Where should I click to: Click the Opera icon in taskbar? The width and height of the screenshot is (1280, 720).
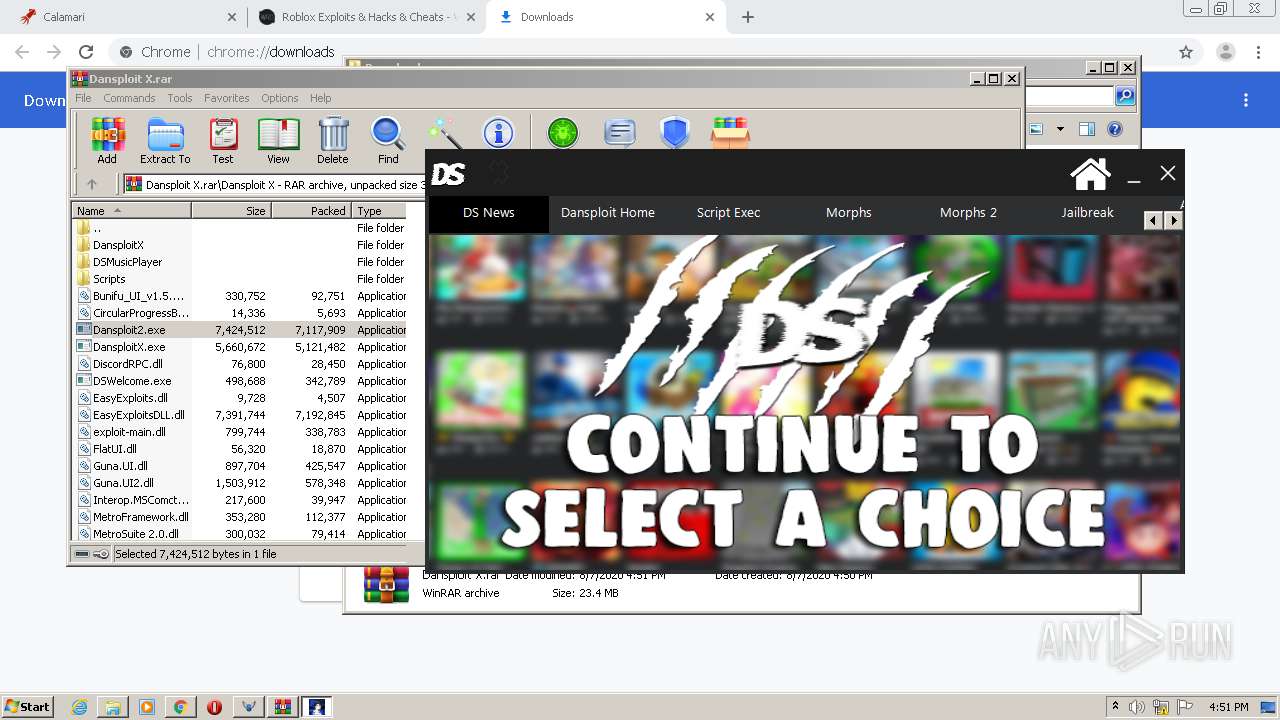pyautogui.click(x=214, y=707)
